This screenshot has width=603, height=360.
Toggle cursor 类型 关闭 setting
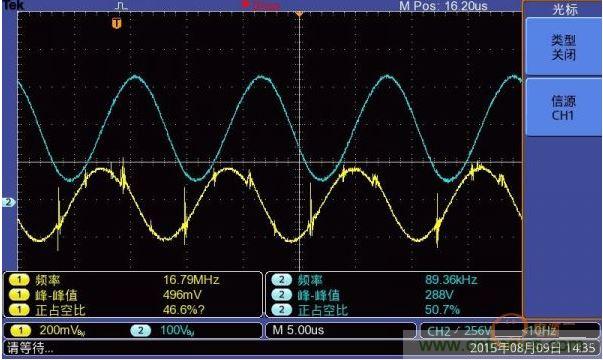563,47
